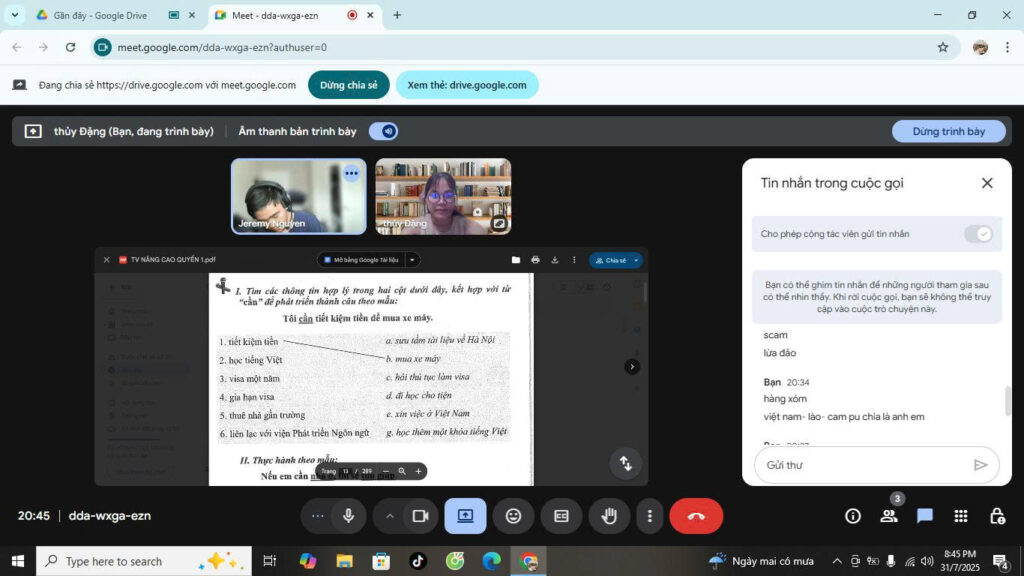1024x576 pixels.
Task: Open three-dot more options menu
Action: tap(650, 516)
